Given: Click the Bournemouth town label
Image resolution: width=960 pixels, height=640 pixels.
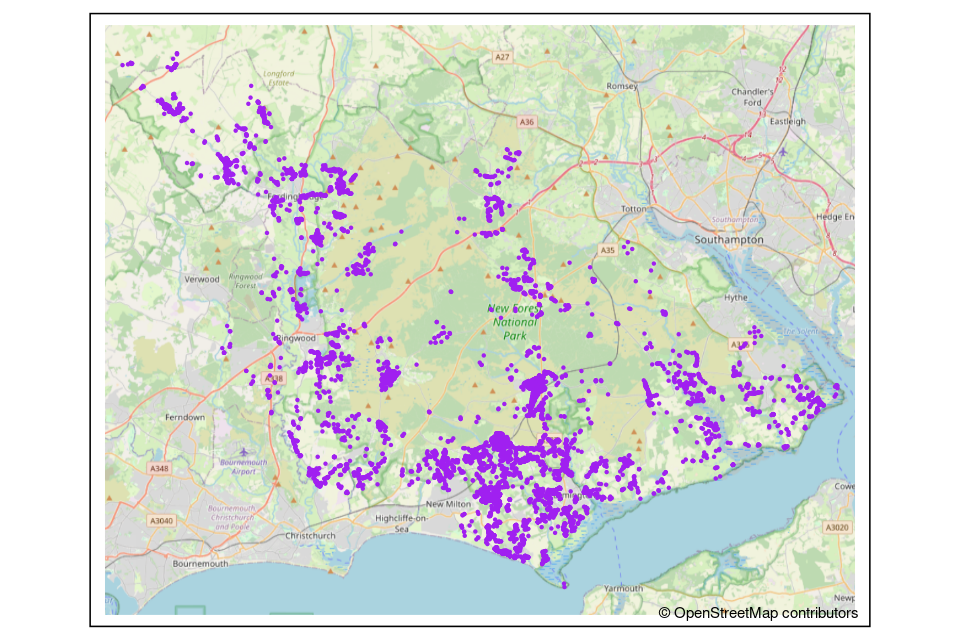Looking at the screenshot, I should pyautogui.click(x=201, y=563).
